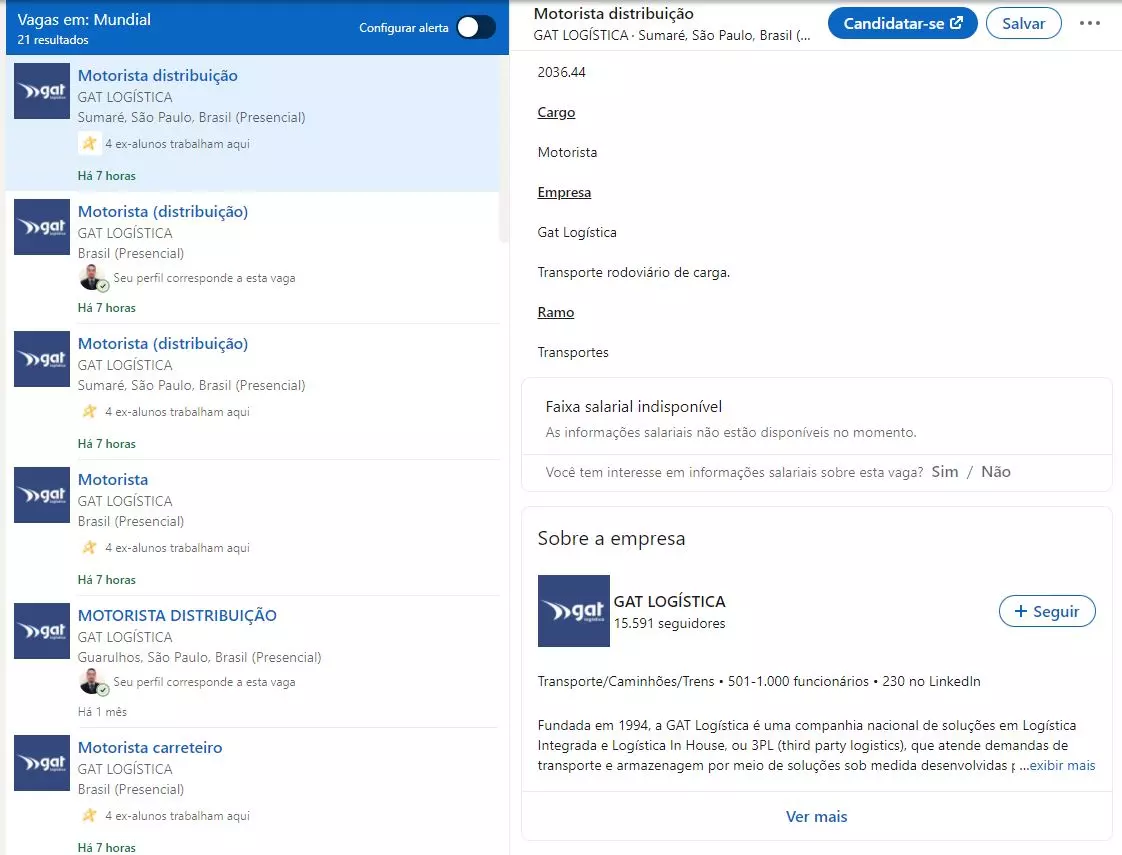Toggle the Configurar alerta switch
Image resolution: width=1122 pixels, height=855 pixels.
pos(476,27)
